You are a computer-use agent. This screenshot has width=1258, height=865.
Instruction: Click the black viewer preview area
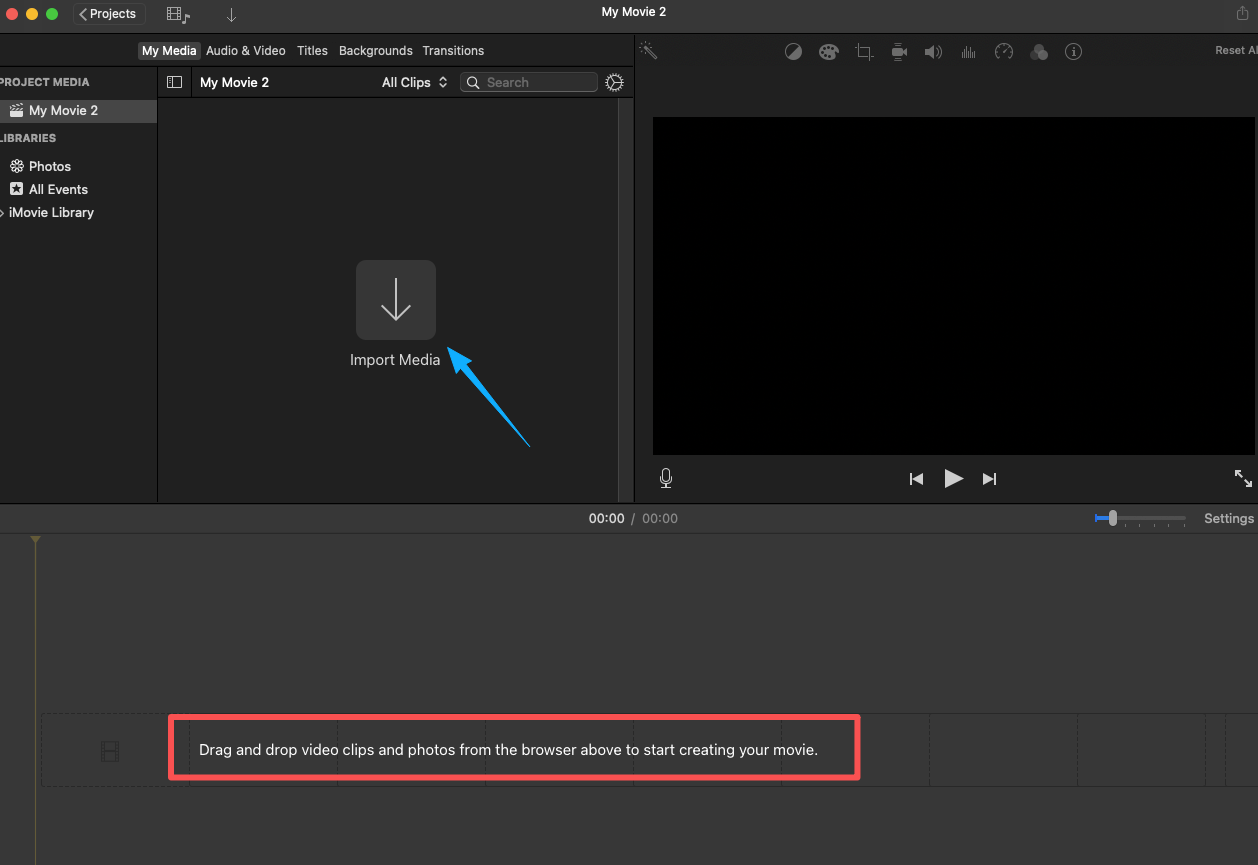953,286
